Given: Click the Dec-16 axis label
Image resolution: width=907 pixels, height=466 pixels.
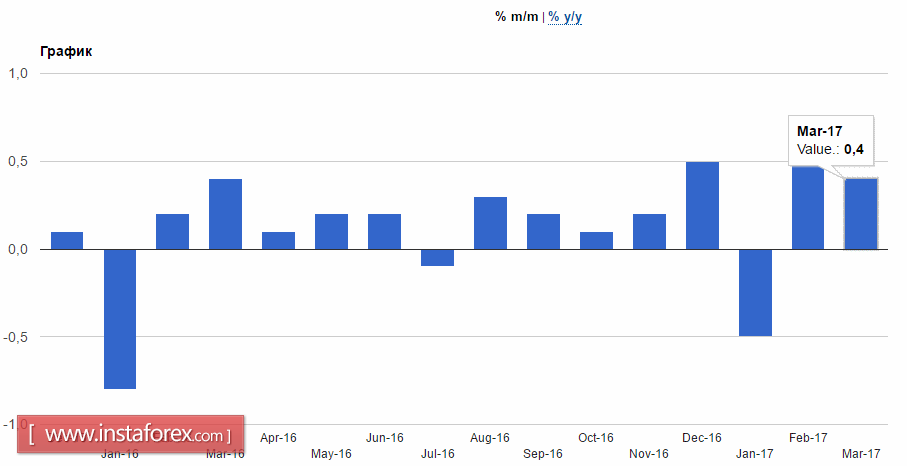Looking at the screenshot, I should pos(702,438).
